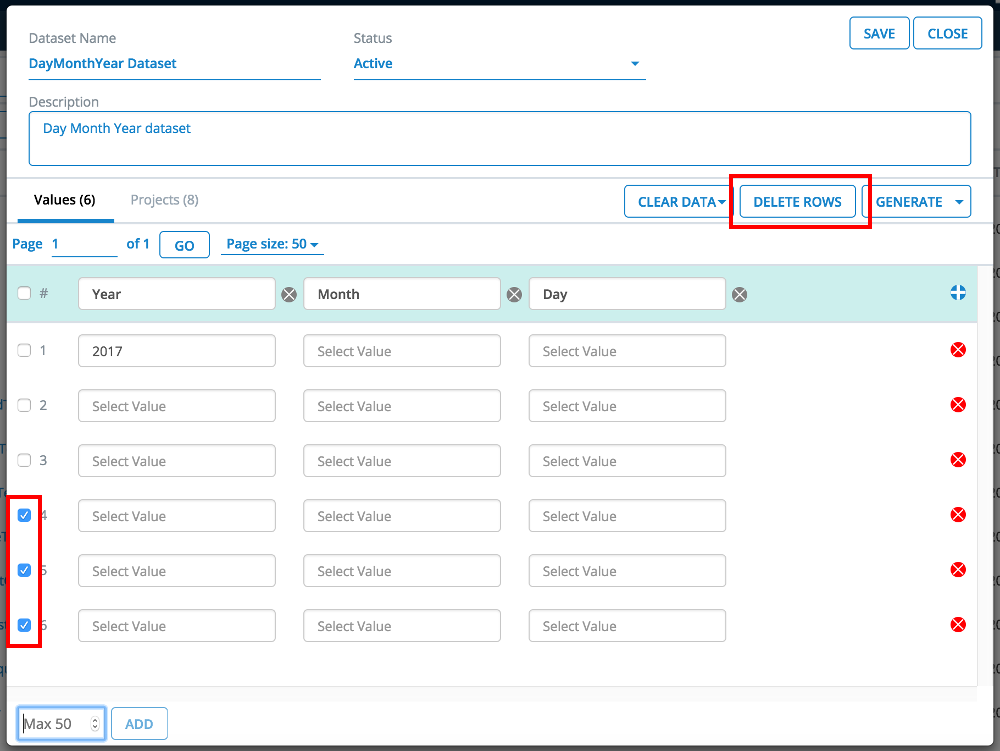Switch to the Projects (8) tab
The width and height of the screenshot is (1000, 751).
[164, 200]
